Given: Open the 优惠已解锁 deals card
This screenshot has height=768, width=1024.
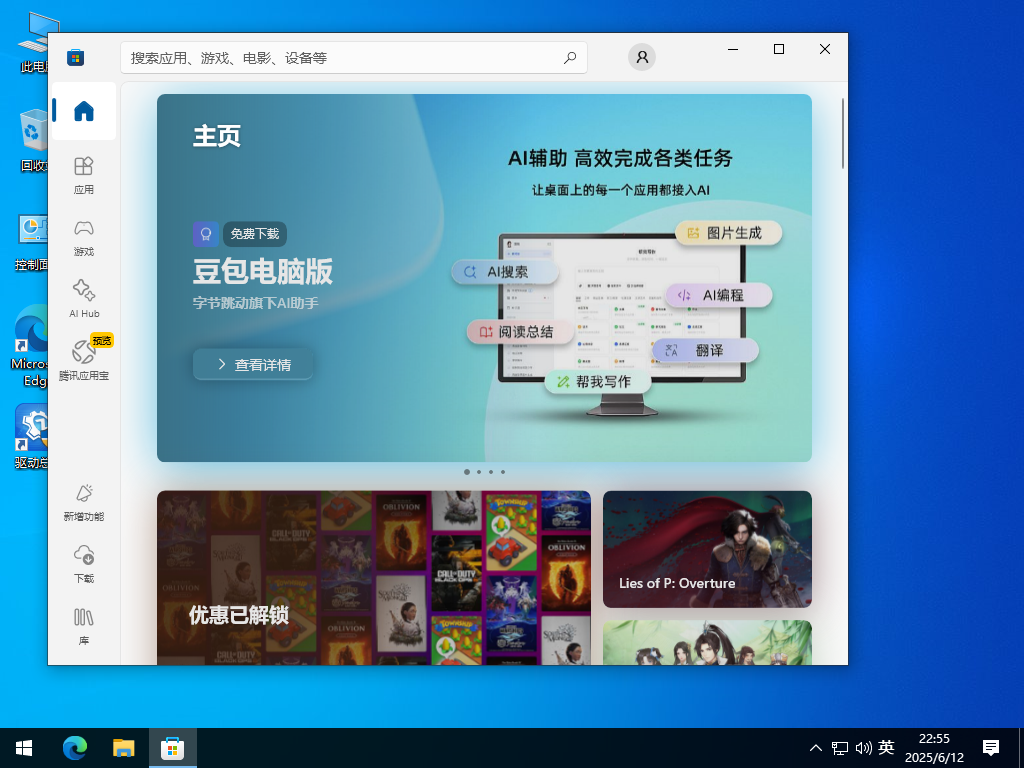Looking at the screenshot, I should (374, 578).
